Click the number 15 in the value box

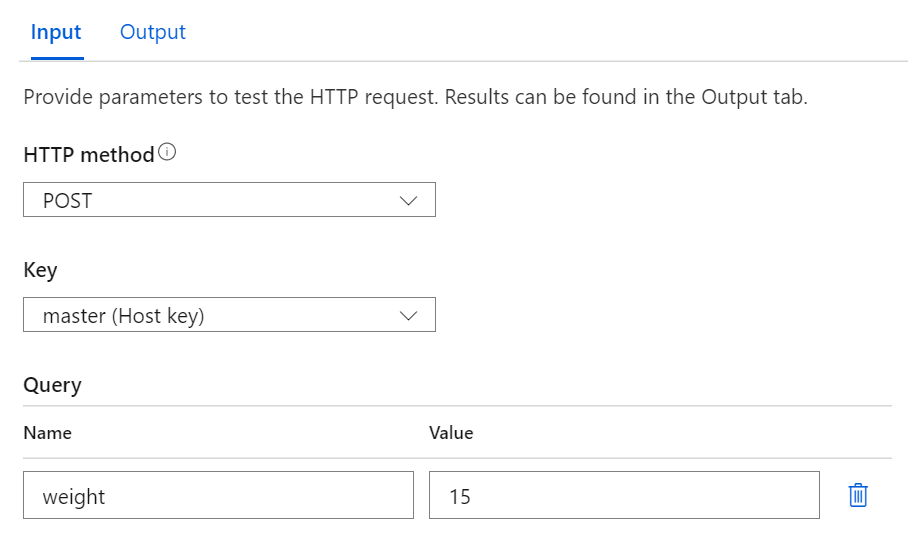point(460,497)
